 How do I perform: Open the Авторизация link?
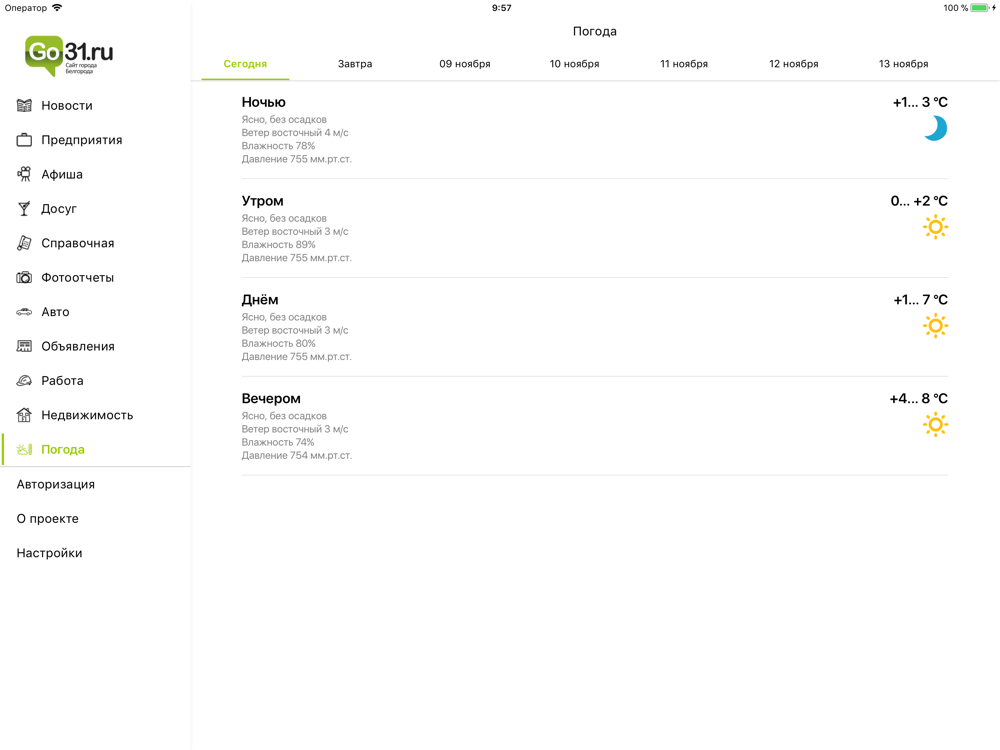(x=55, y=485)
